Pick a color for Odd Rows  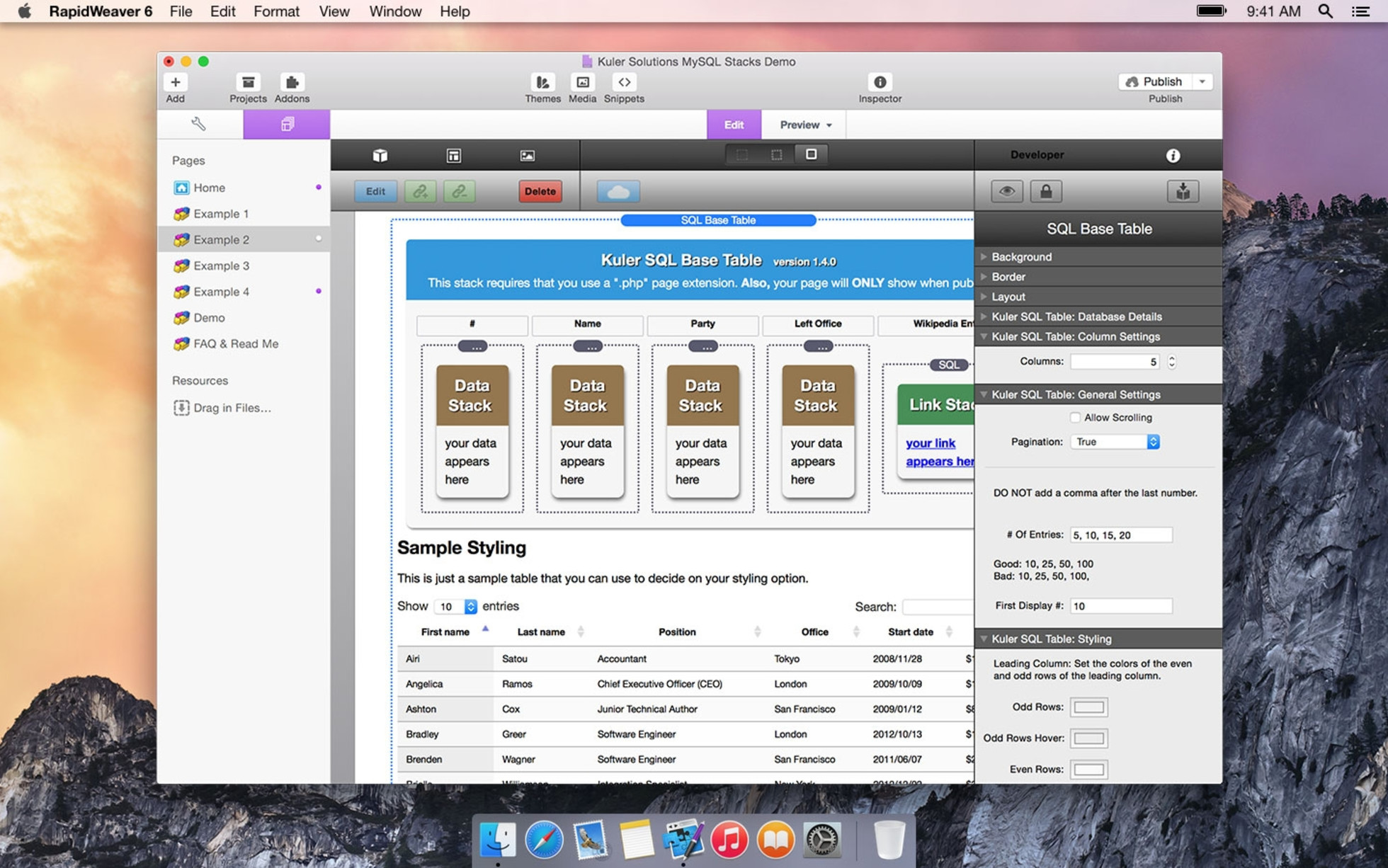[1088, 707]
